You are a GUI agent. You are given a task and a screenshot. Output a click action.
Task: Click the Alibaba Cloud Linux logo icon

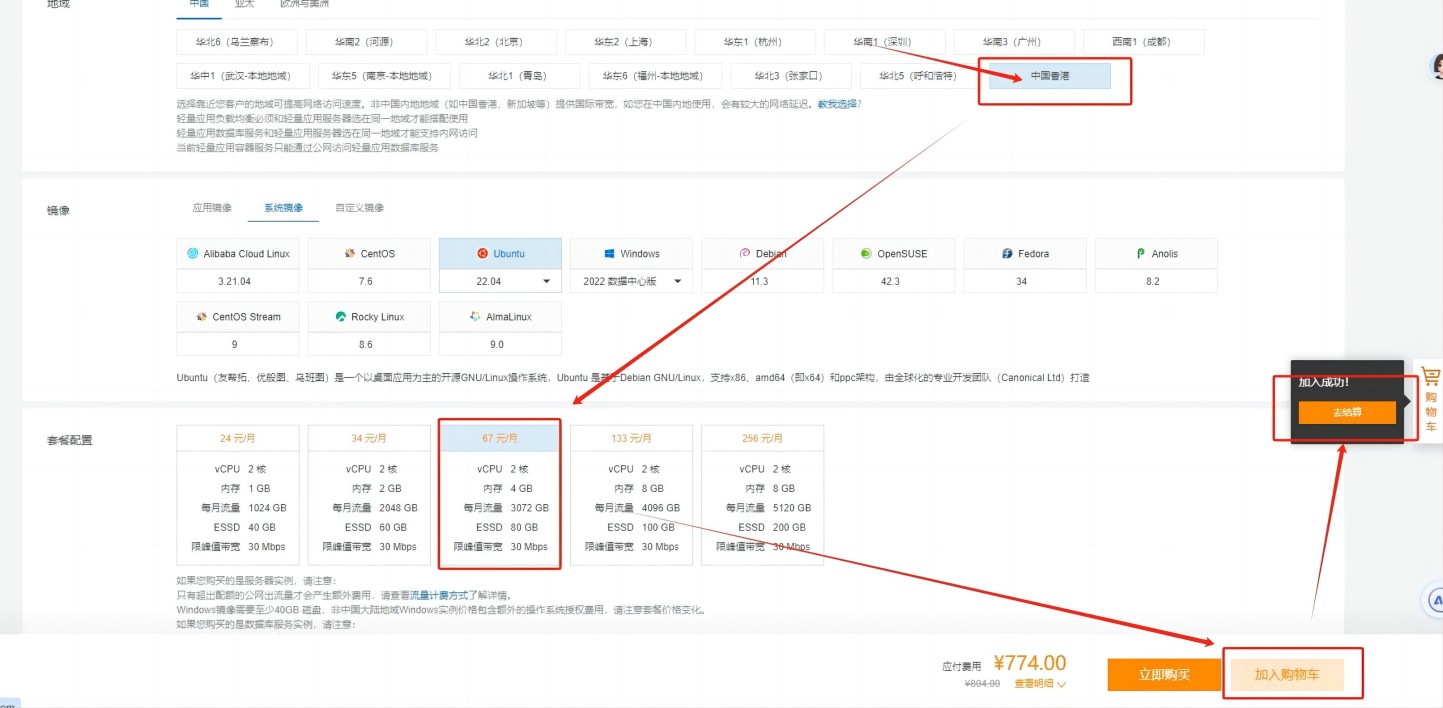[x=193, y=254]
